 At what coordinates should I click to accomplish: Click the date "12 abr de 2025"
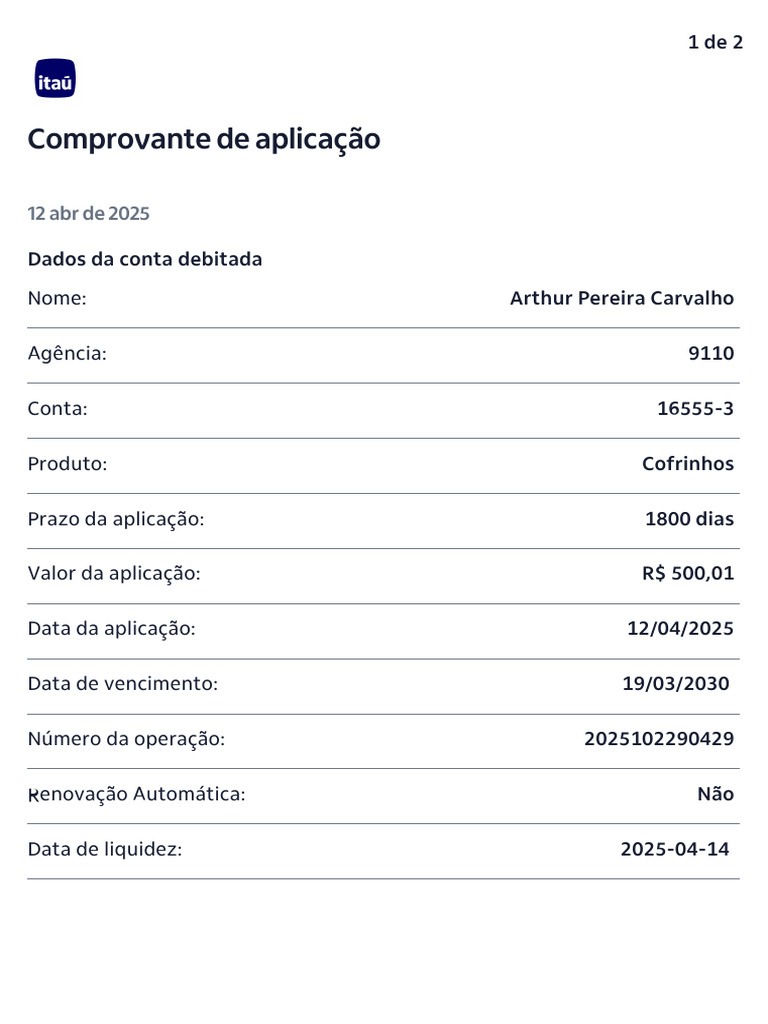[89, 213]
